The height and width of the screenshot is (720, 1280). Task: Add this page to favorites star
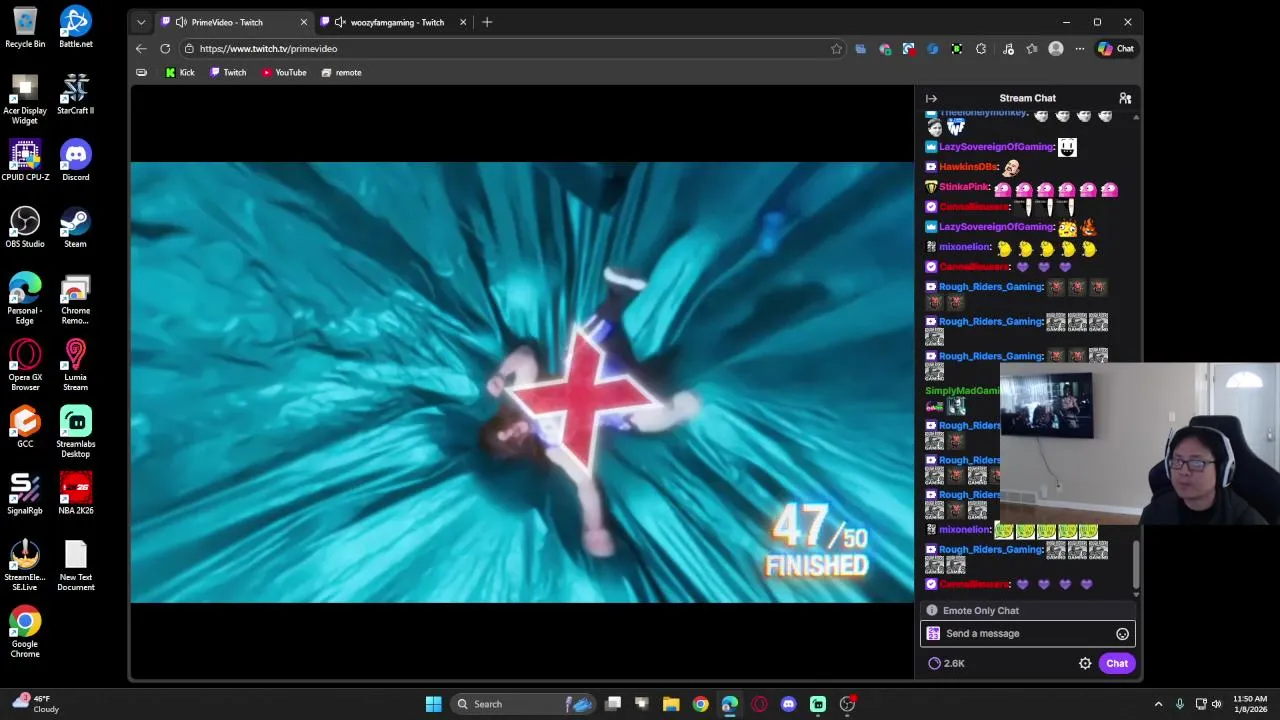click(x=836, y=49)
